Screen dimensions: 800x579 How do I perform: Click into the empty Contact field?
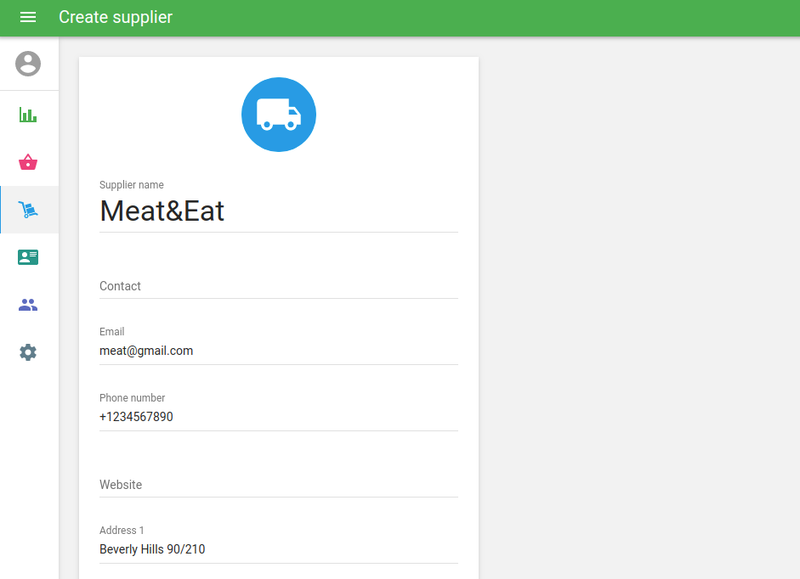pos(278,286)
